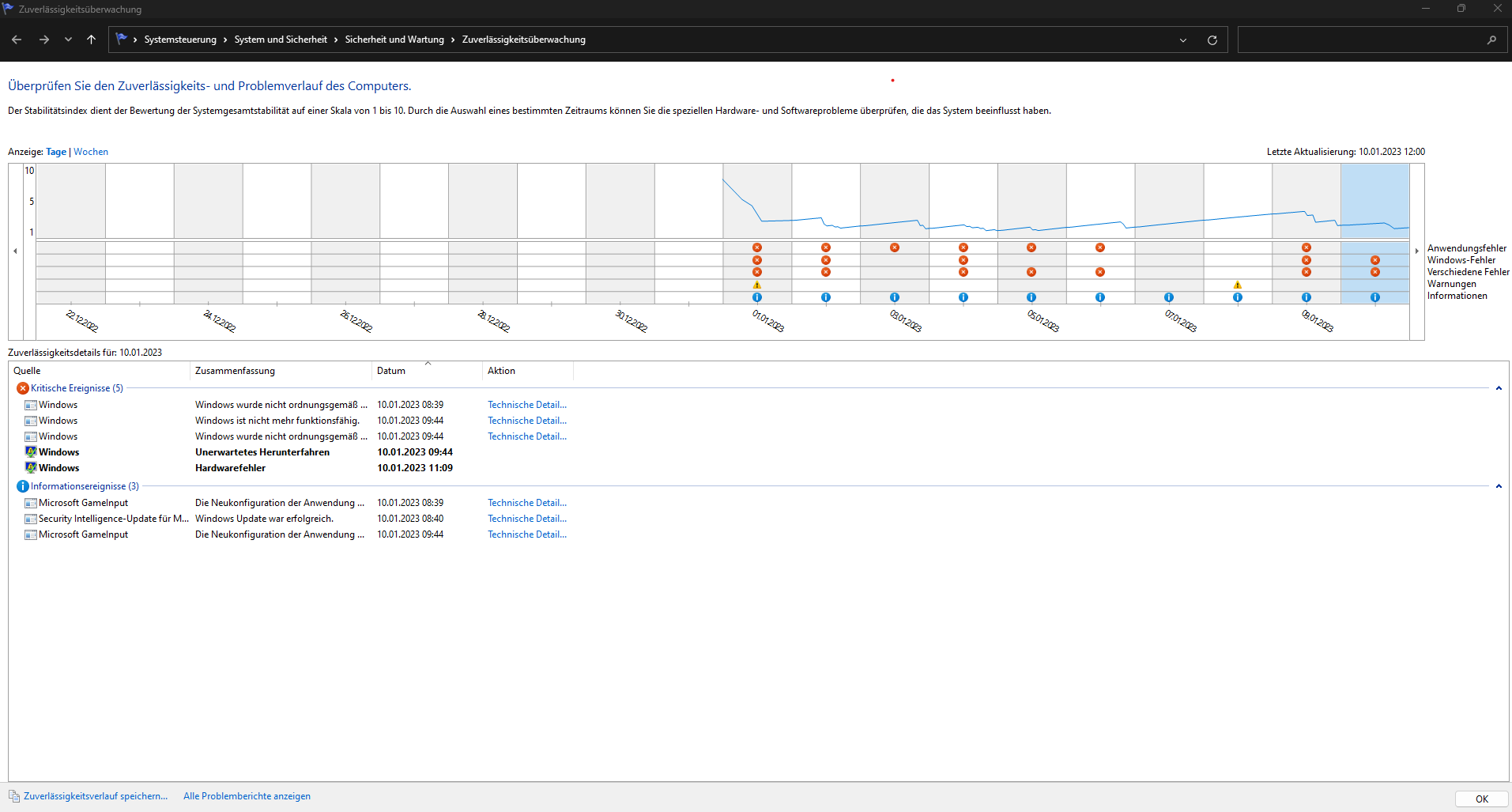Switch chart view to Wochen
Viewport: 1512px width, 812px height.
click(x=91, y=152)
